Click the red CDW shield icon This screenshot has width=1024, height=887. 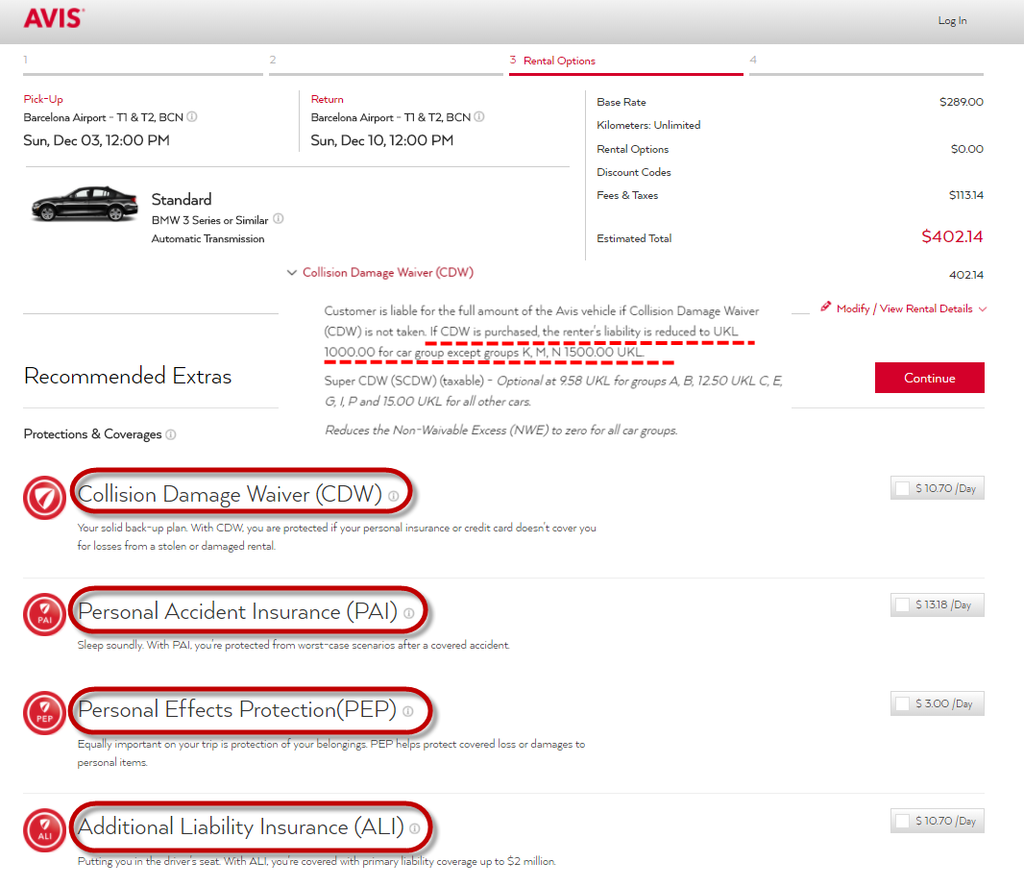(44, 498)
